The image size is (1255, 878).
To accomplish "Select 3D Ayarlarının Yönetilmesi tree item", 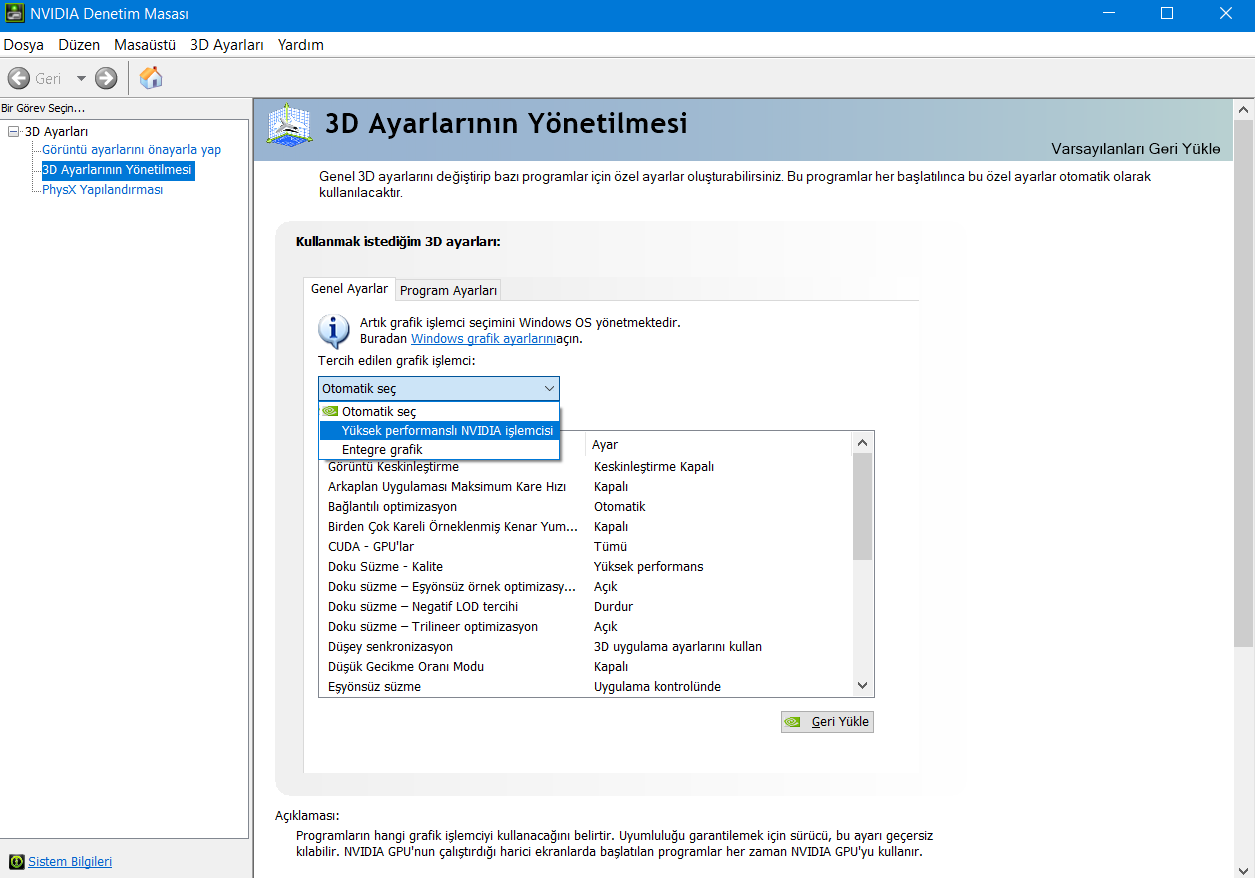I will point(117,170).
